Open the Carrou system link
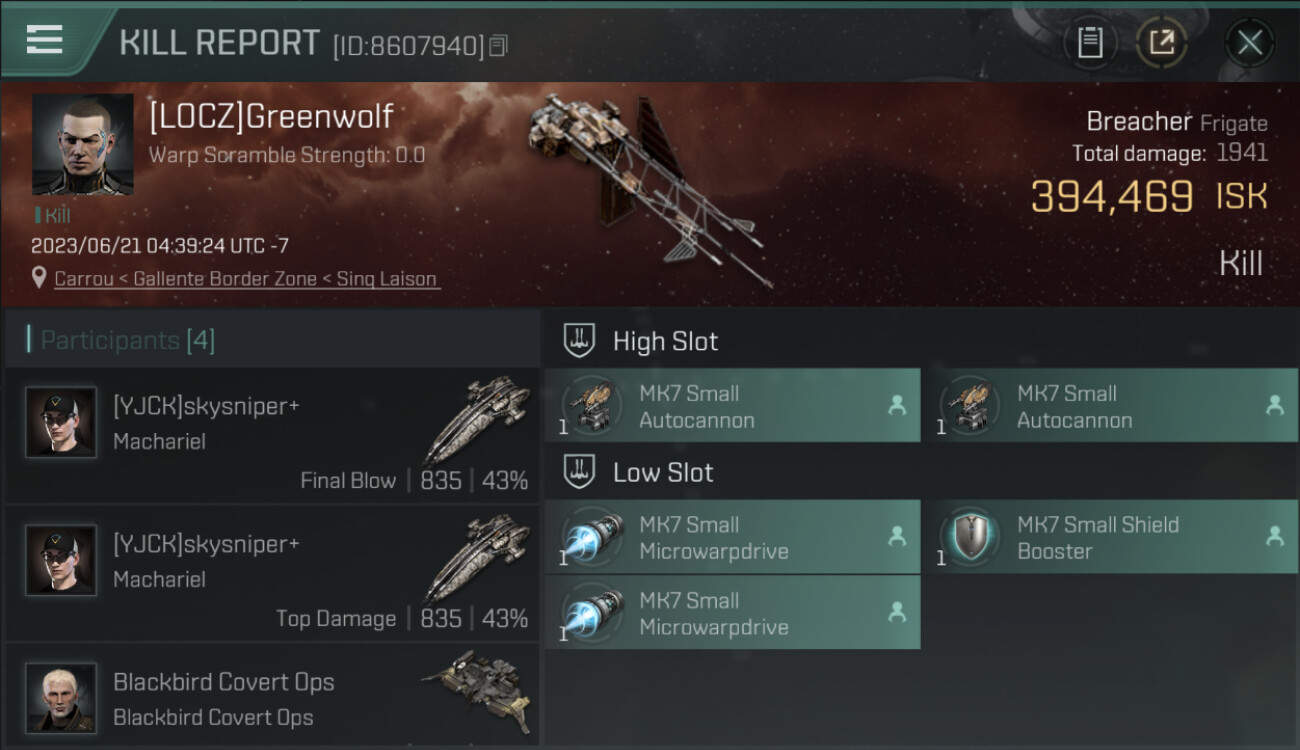 83,279
